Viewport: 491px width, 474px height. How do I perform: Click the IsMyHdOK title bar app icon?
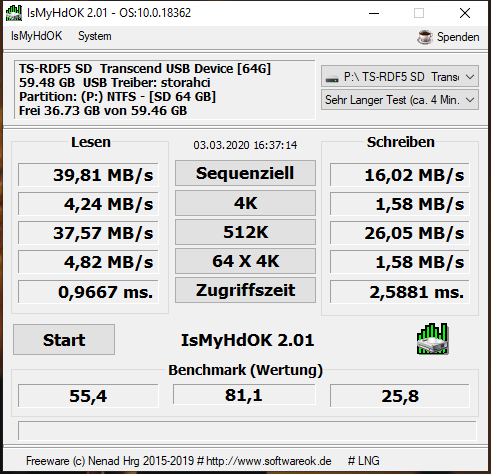(x=14, y=13)
